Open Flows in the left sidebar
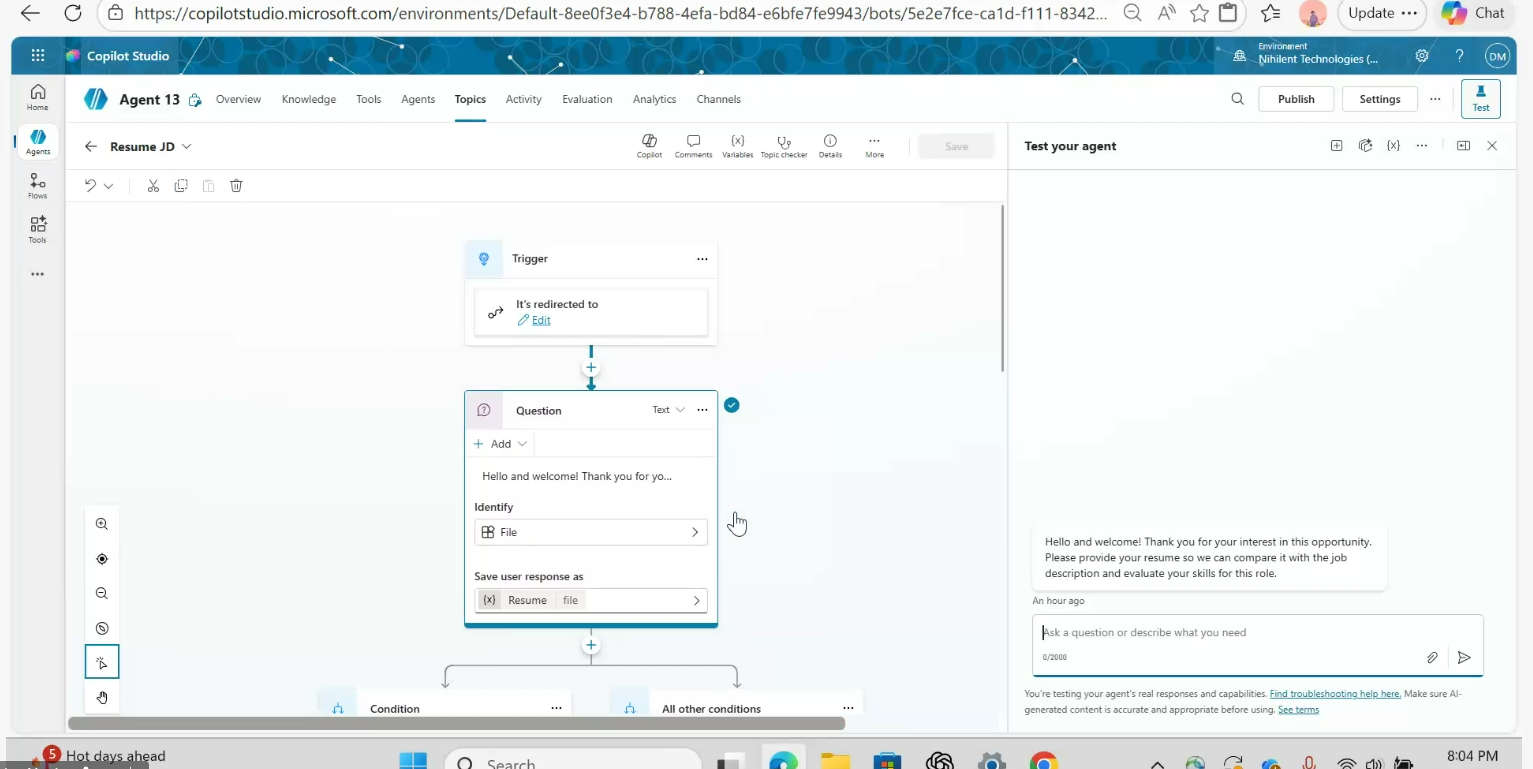 click(37, 185)
